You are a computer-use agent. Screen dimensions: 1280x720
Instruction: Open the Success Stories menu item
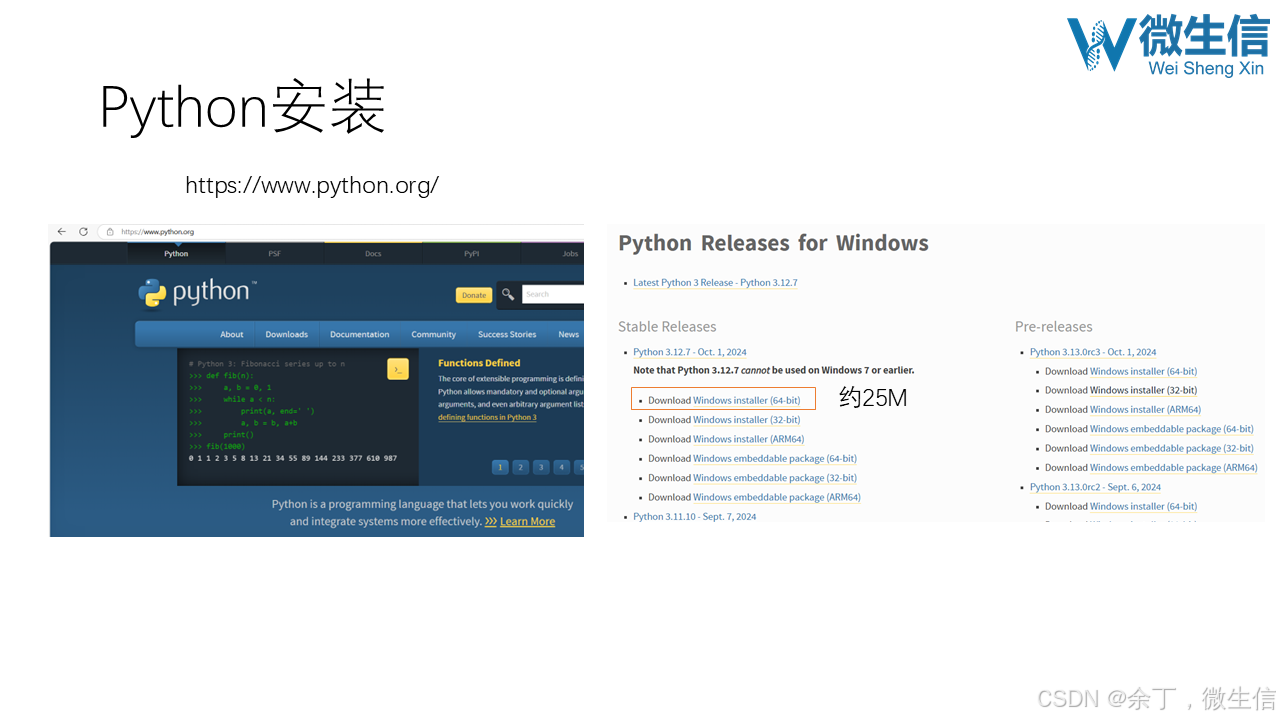tap(507, 334)
